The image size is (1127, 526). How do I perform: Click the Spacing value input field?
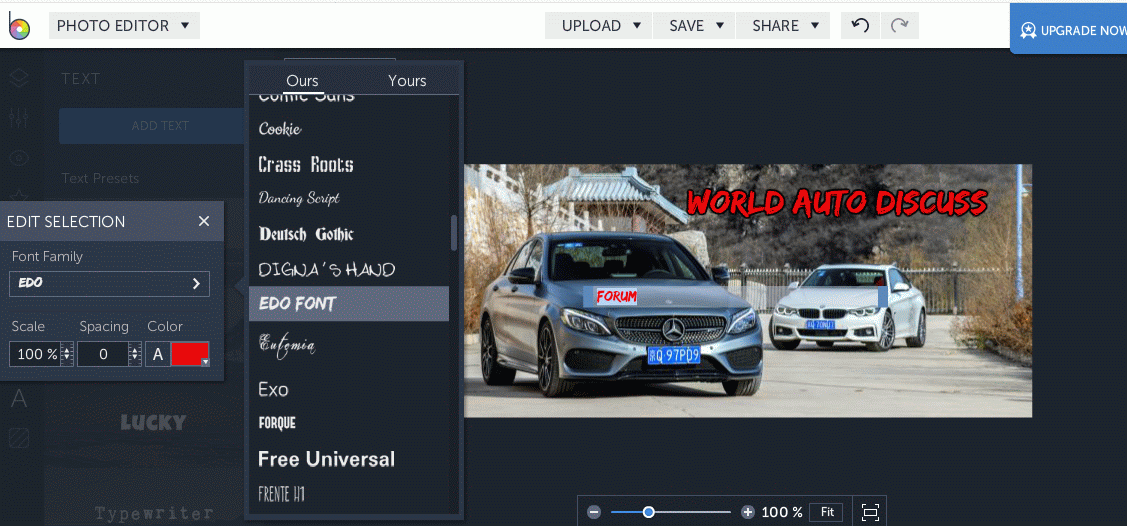(x=103, y=354)
